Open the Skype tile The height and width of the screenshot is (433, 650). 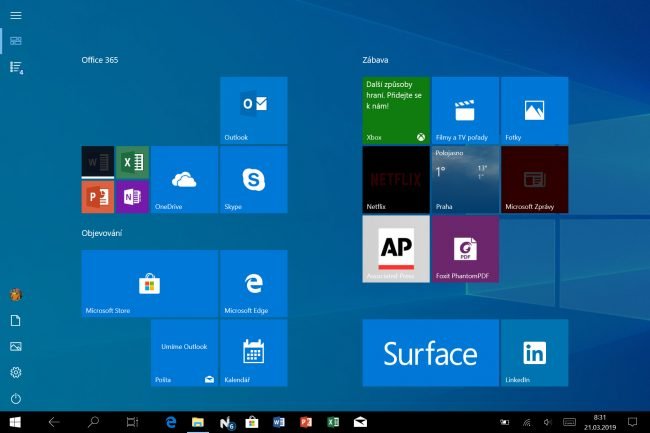pos(254,179)
